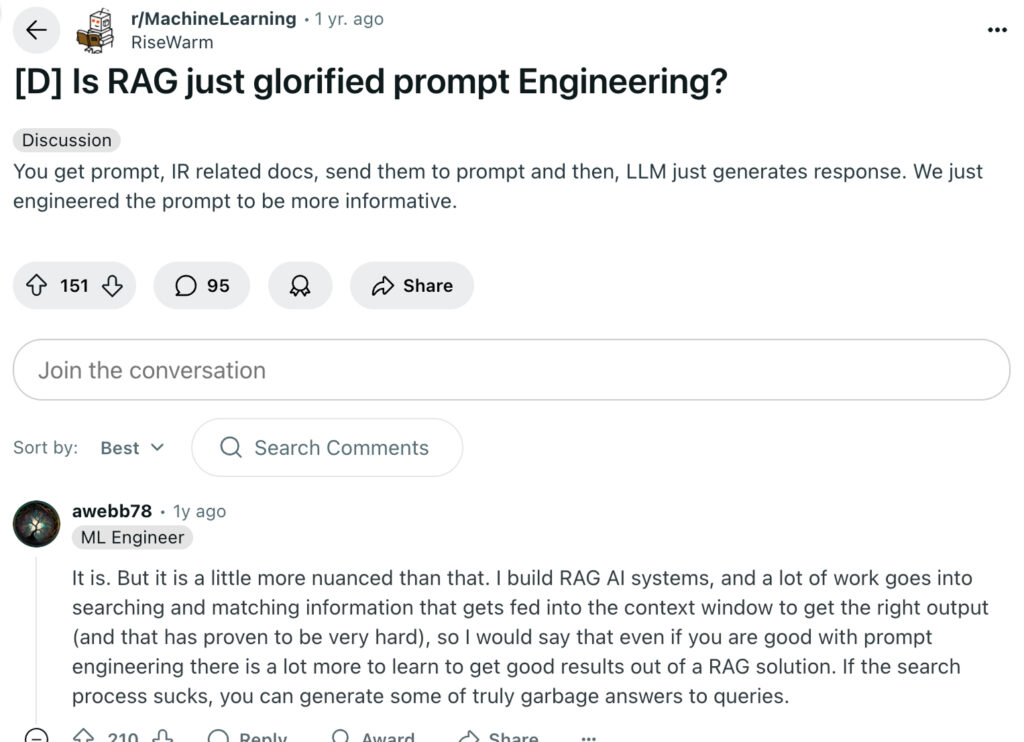
Task: Open the comment's three-dot options menu
Action: coord(590,737)
